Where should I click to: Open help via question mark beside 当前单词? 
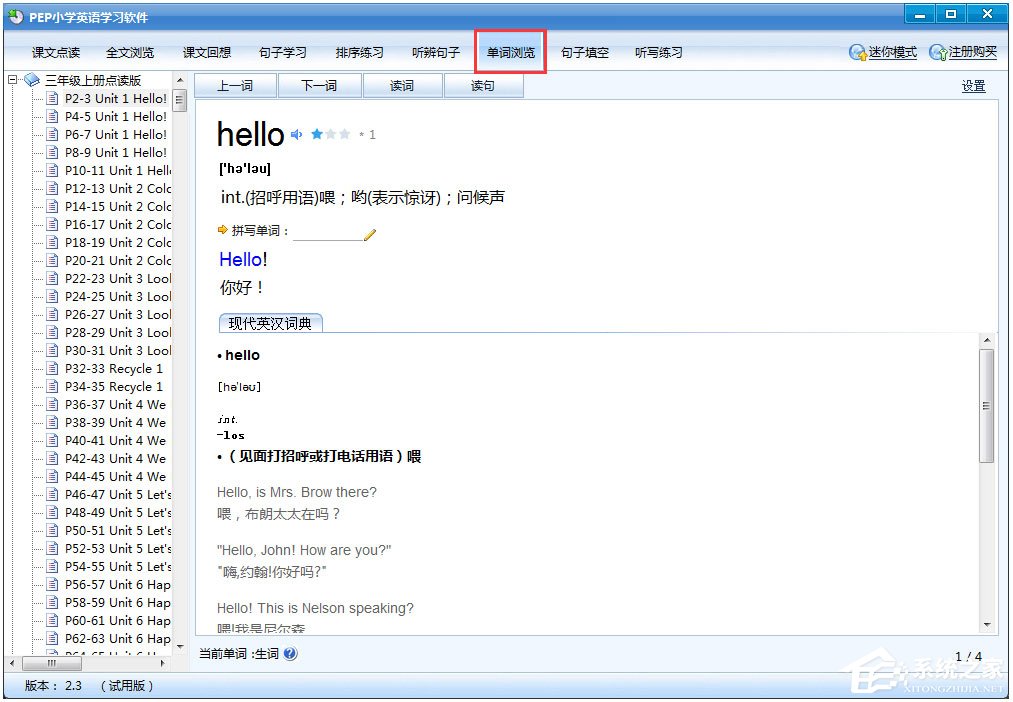click(290, 655)
